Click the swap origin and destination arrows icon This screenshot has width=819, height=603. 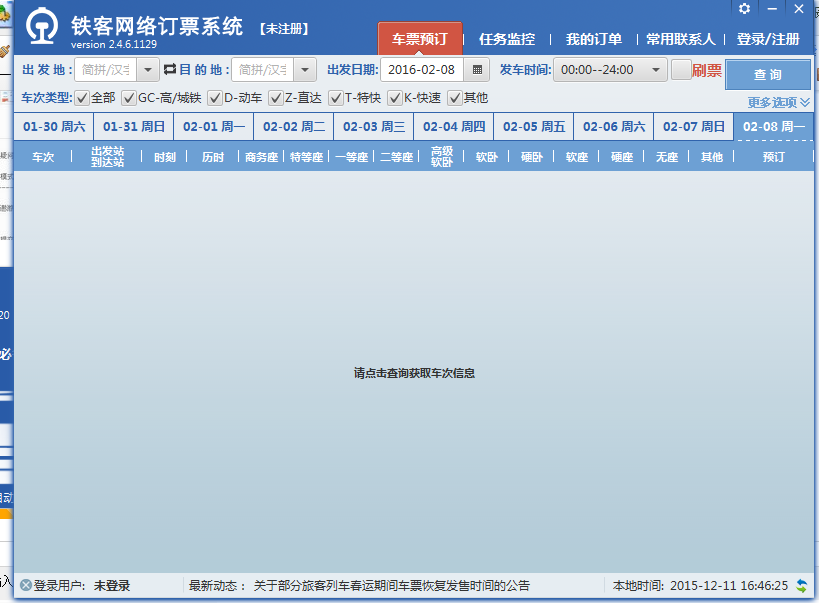(169, 70)
